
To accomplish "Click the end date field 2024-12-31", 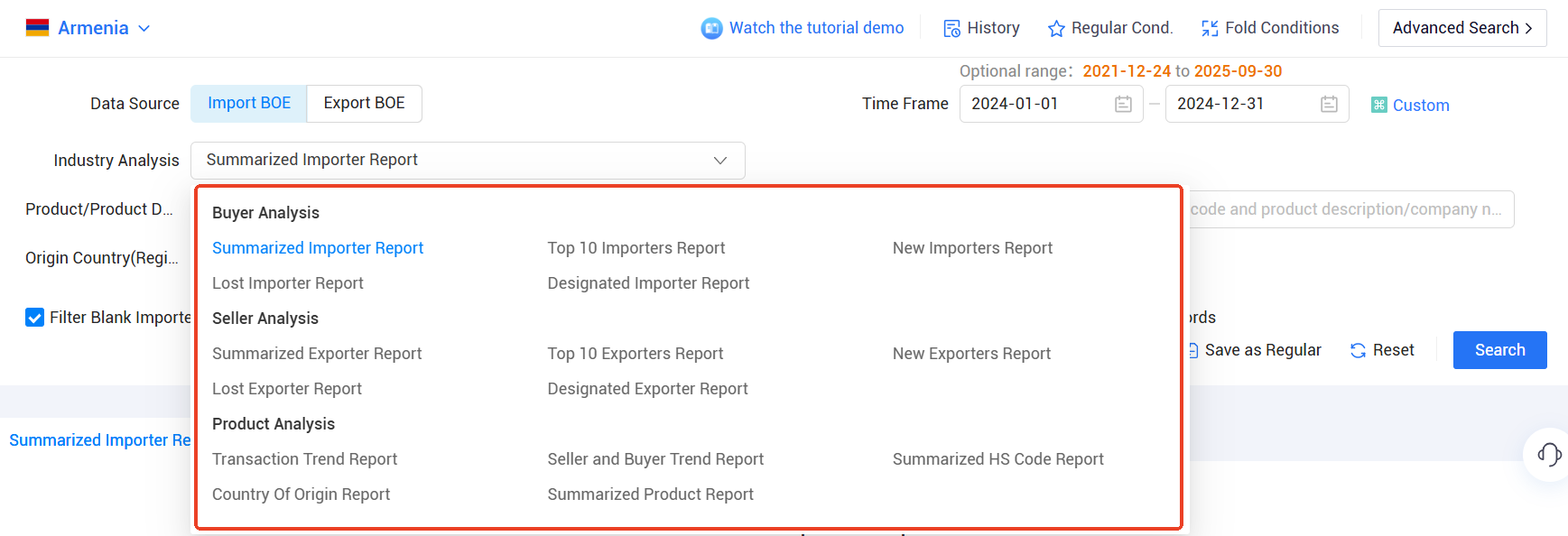I will (1257, 104).
